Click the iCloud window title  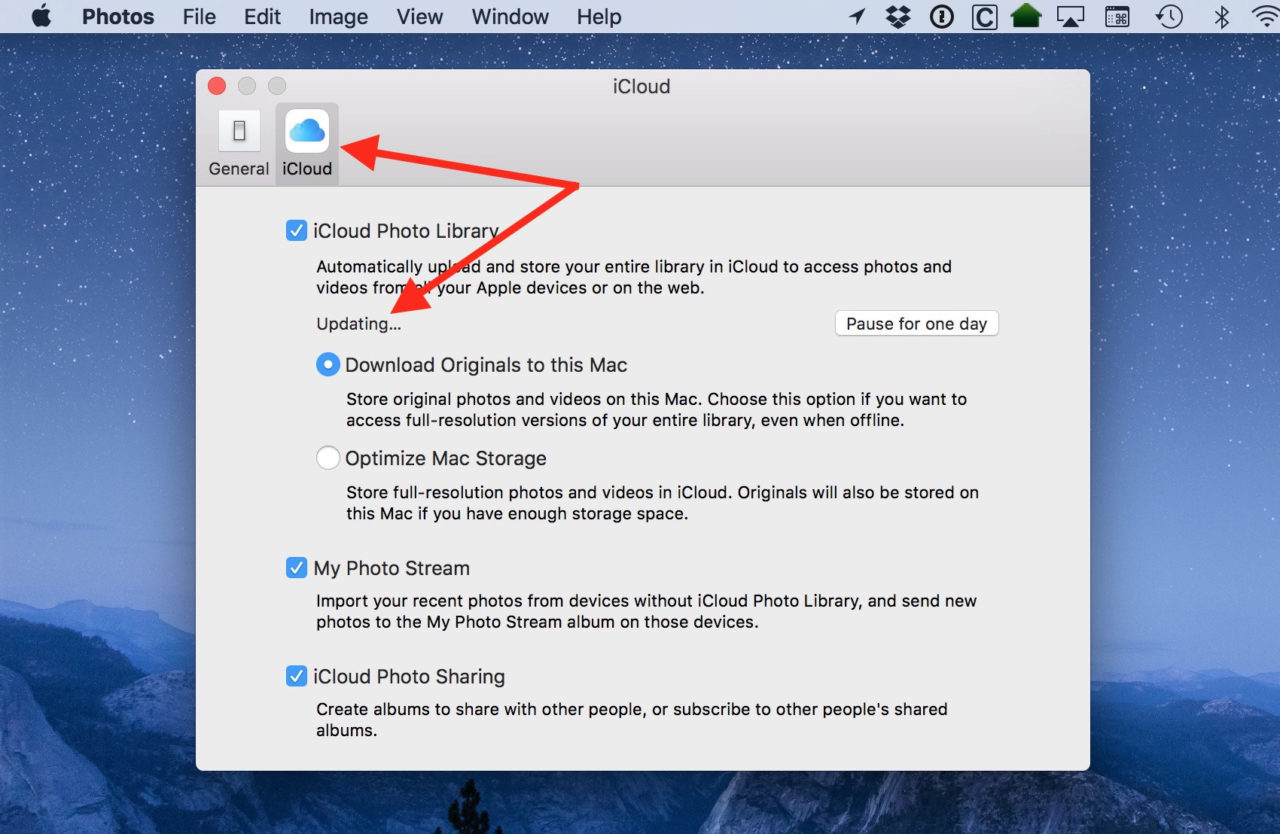pyautogui.click(x=641, y=86)
